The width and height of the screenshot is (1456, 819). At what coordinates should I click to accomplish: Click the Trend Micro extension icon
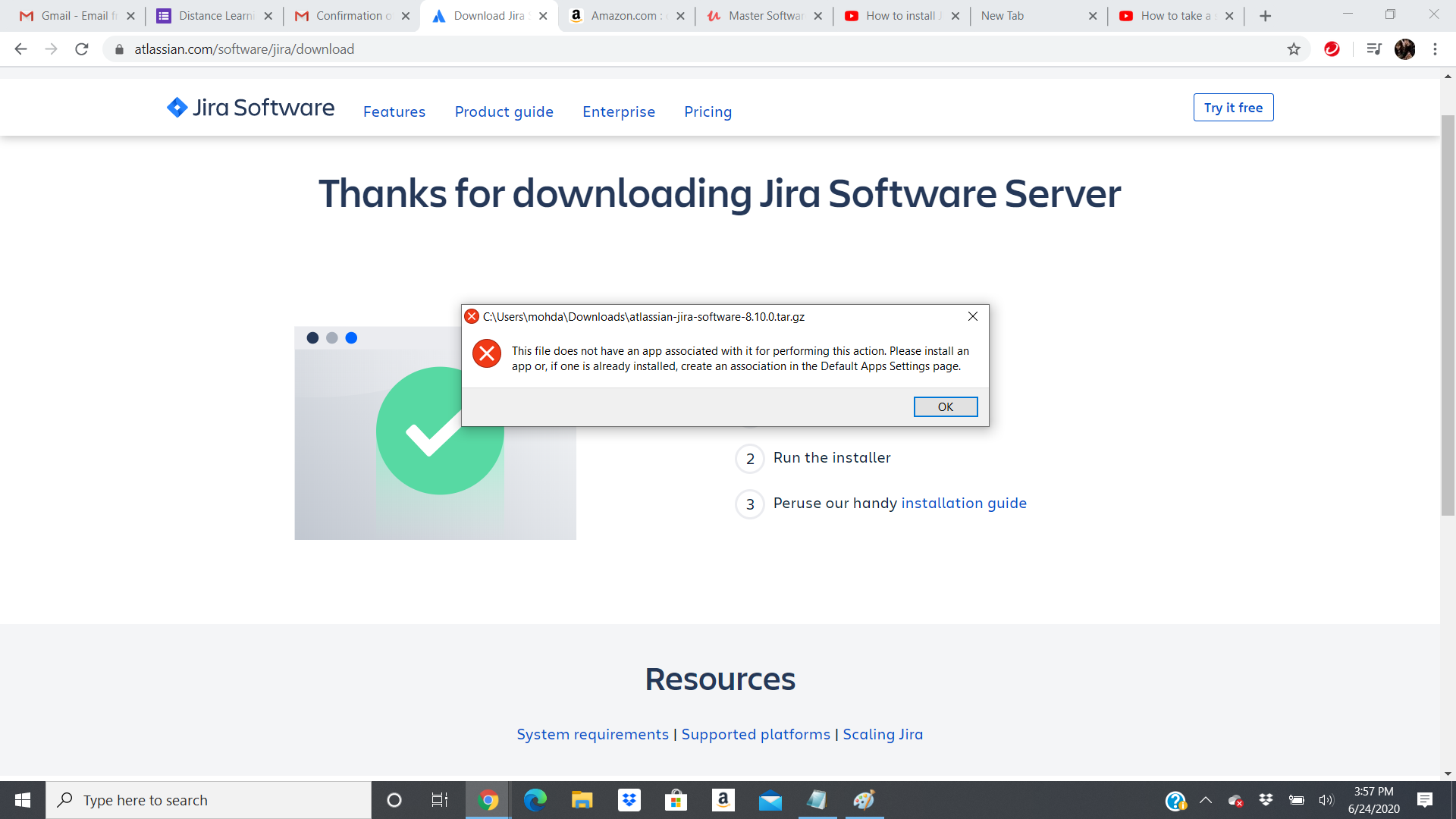(1332, 49)
